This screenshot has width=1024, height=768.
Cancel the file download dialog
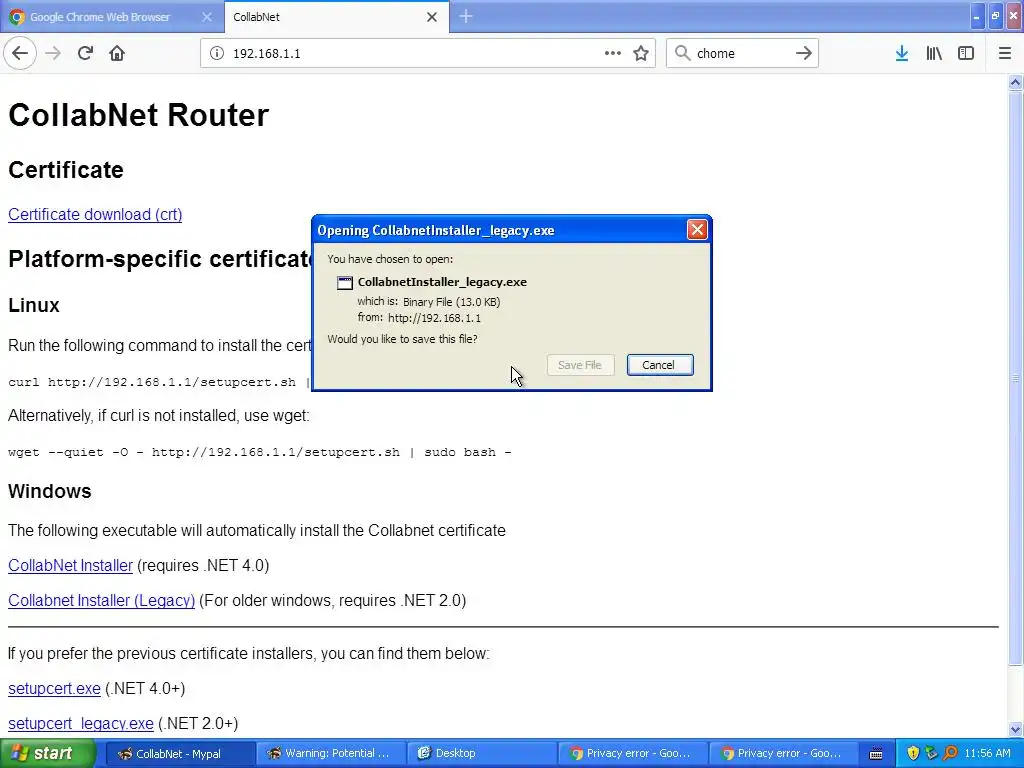click(x=660, y=365)
